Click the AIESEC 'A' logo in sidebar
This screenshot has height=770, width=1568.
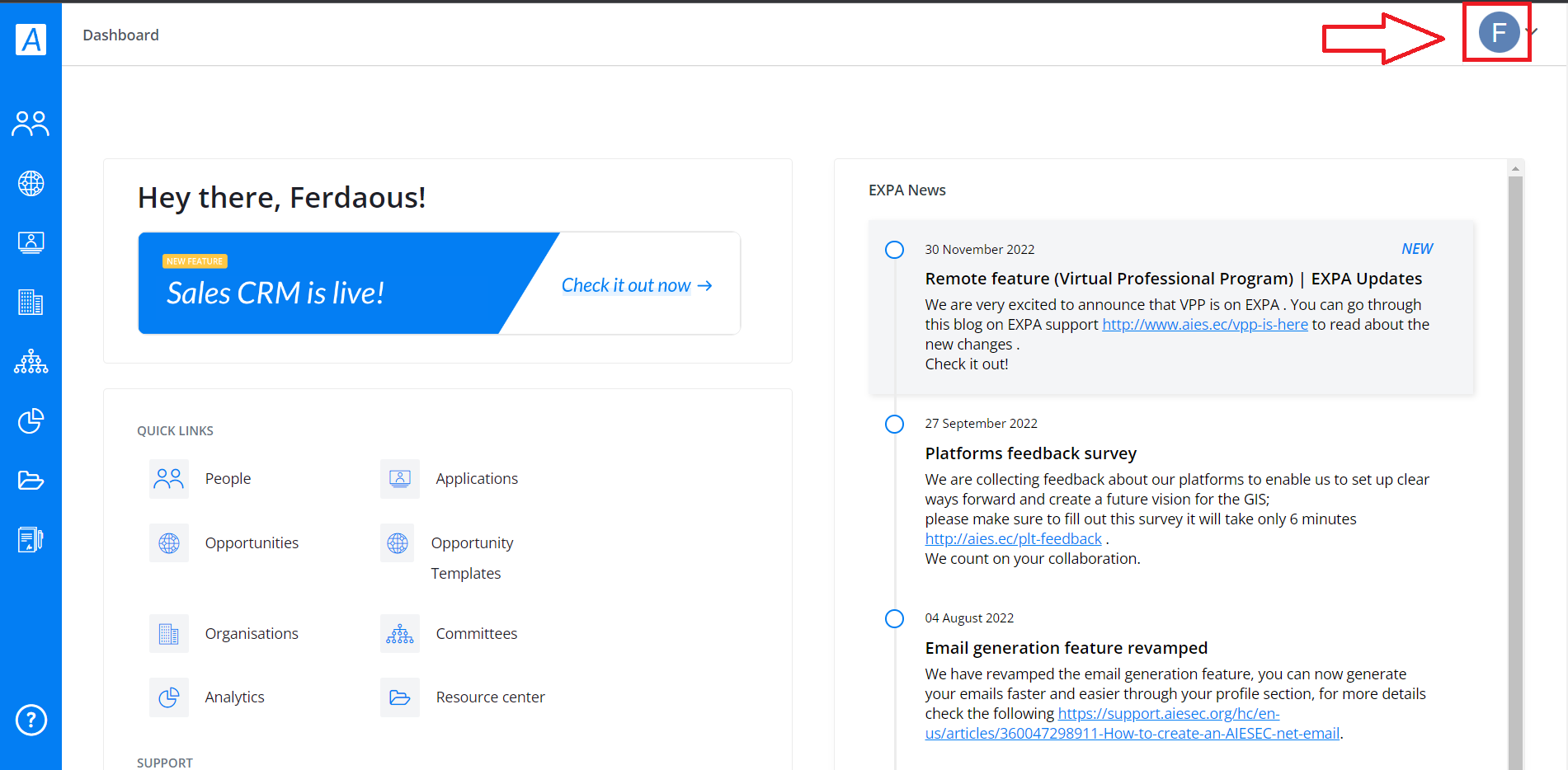pyautogui.click(x=31, y=39)
